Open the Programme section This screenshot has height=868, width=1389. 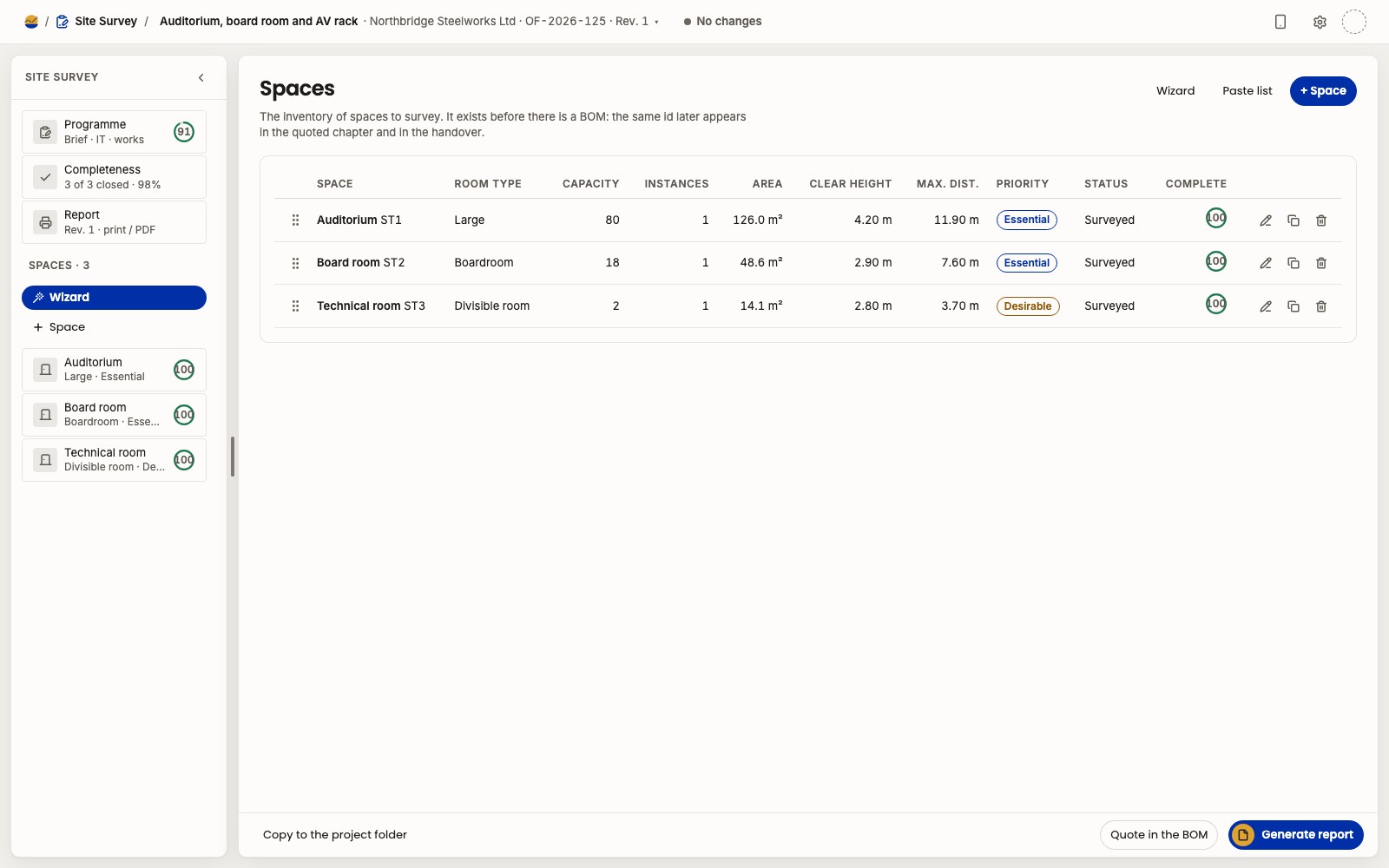pos(114,132)
